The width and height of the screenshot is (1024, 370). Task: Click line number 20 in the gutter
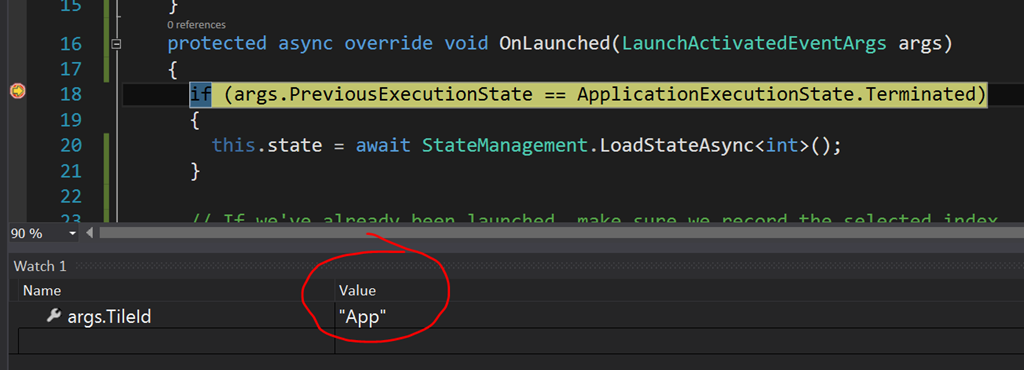(71, 145)
